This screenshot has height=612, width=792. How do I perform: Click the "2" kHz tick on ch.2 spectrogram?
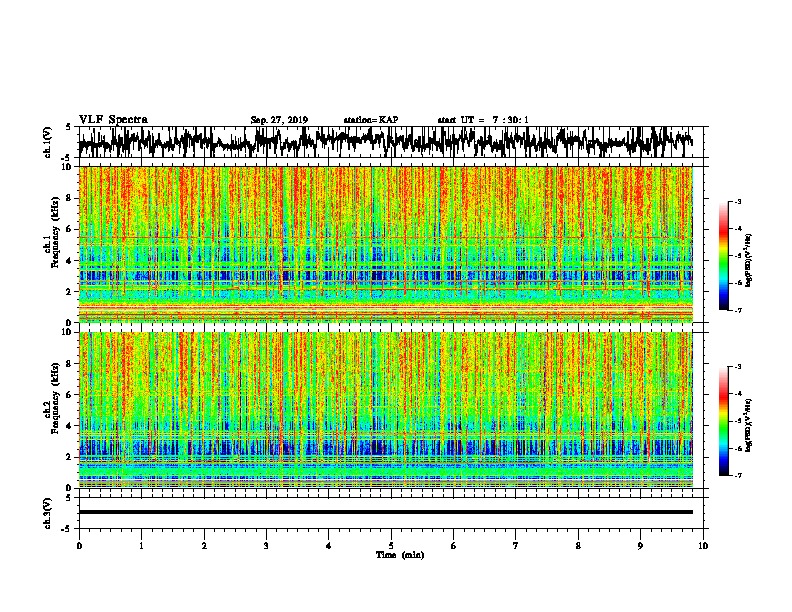click(x=70, y=457)
